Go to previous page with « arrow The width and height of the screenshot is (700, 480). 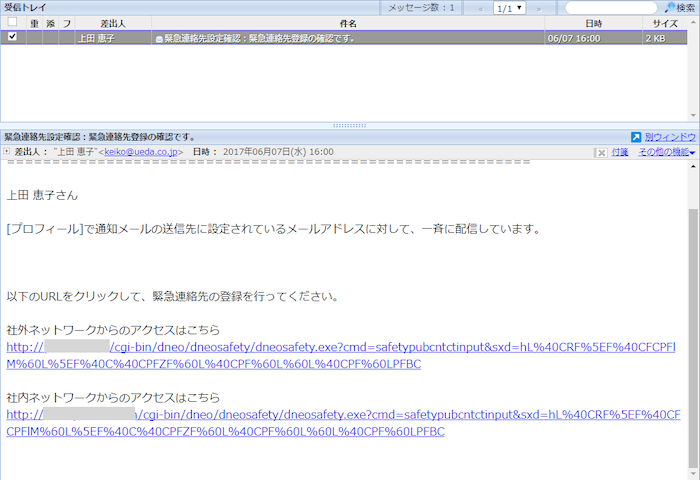tap(480, 8)
